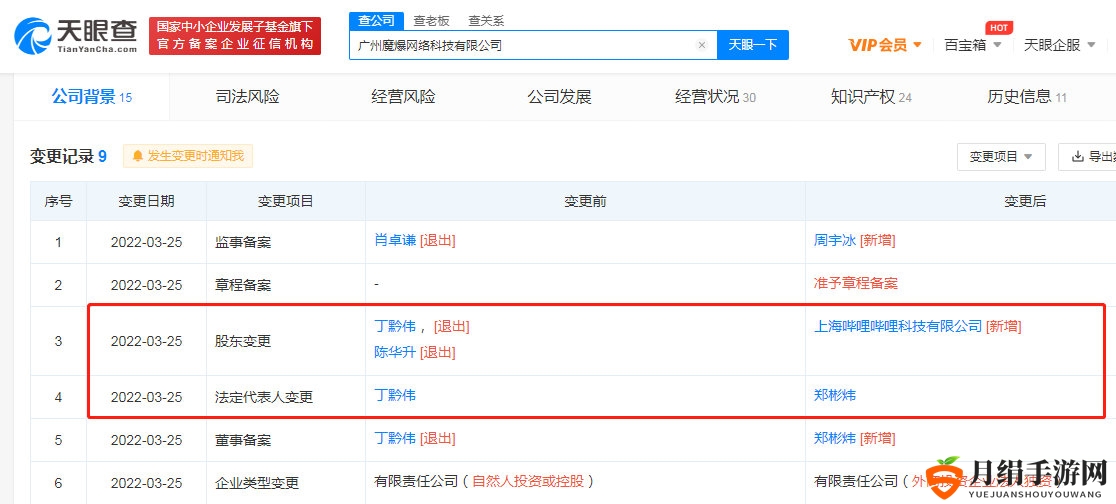Click the date in row 2
The width and height of the screenshot is (1116, 504).
pyautogui.click(x=147, y=285)
